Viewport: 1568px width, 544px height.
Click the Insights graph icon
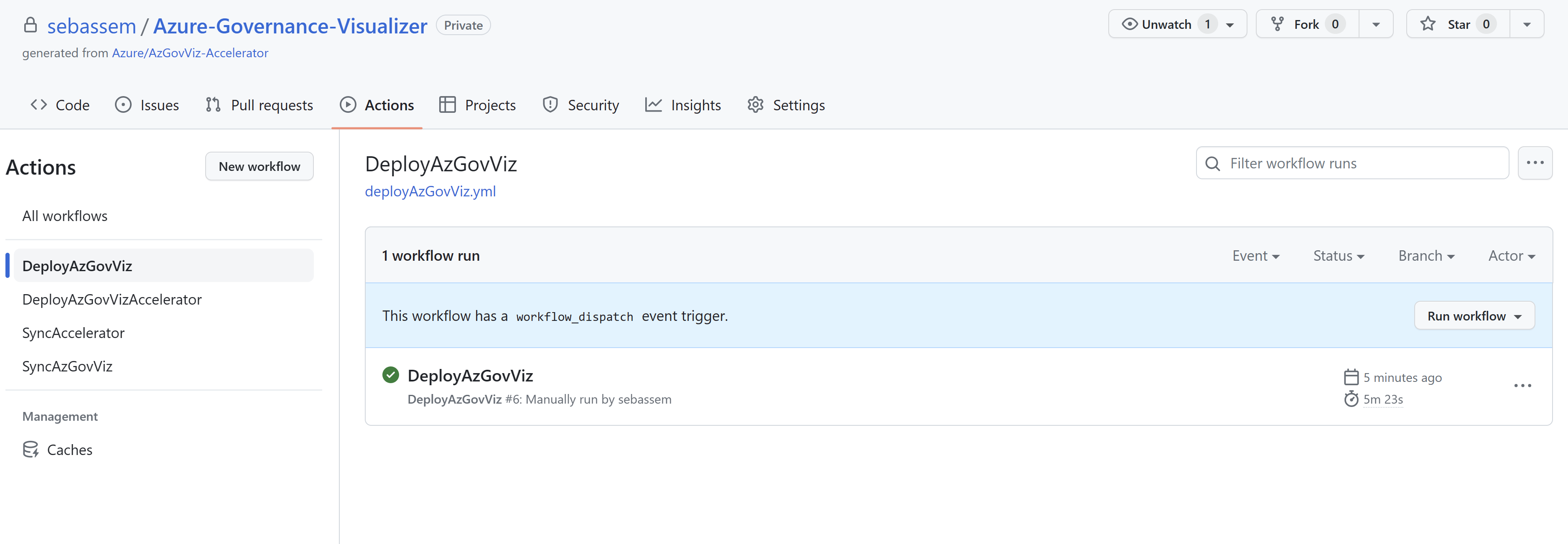click(x=653, y=104)
